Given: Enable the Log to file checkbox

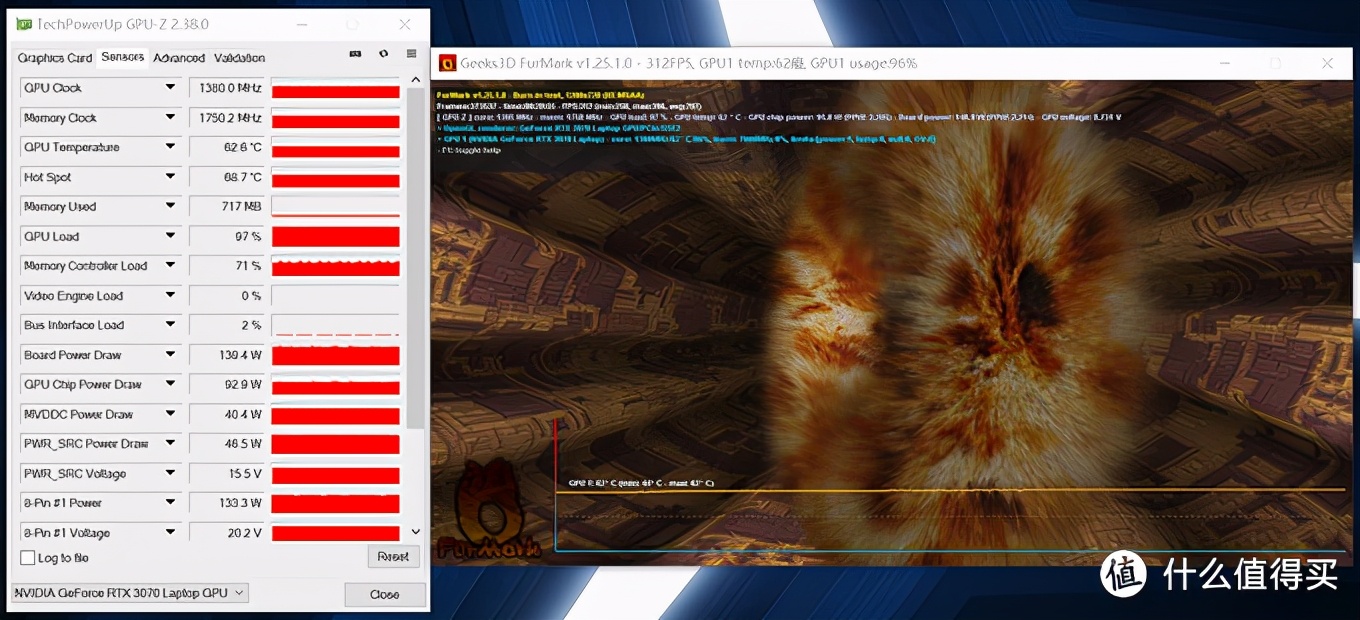Looking at the screenshot, I should pyautogui.click(x=28, y=558).
